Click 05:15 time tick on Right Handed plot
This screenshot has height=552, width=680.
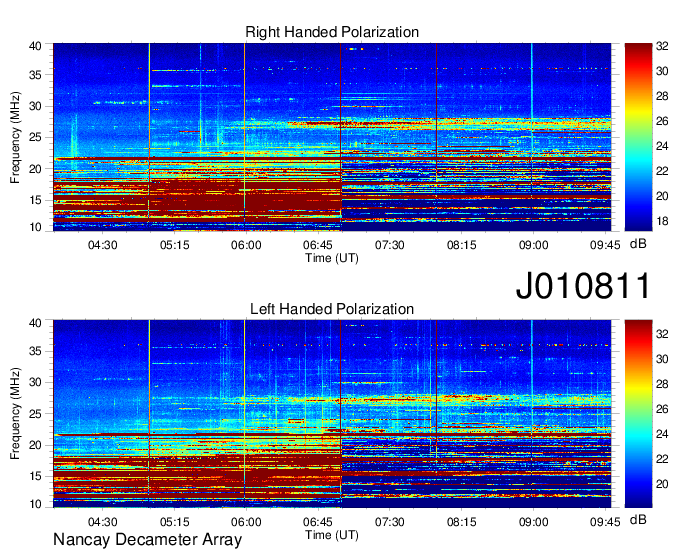174,245
